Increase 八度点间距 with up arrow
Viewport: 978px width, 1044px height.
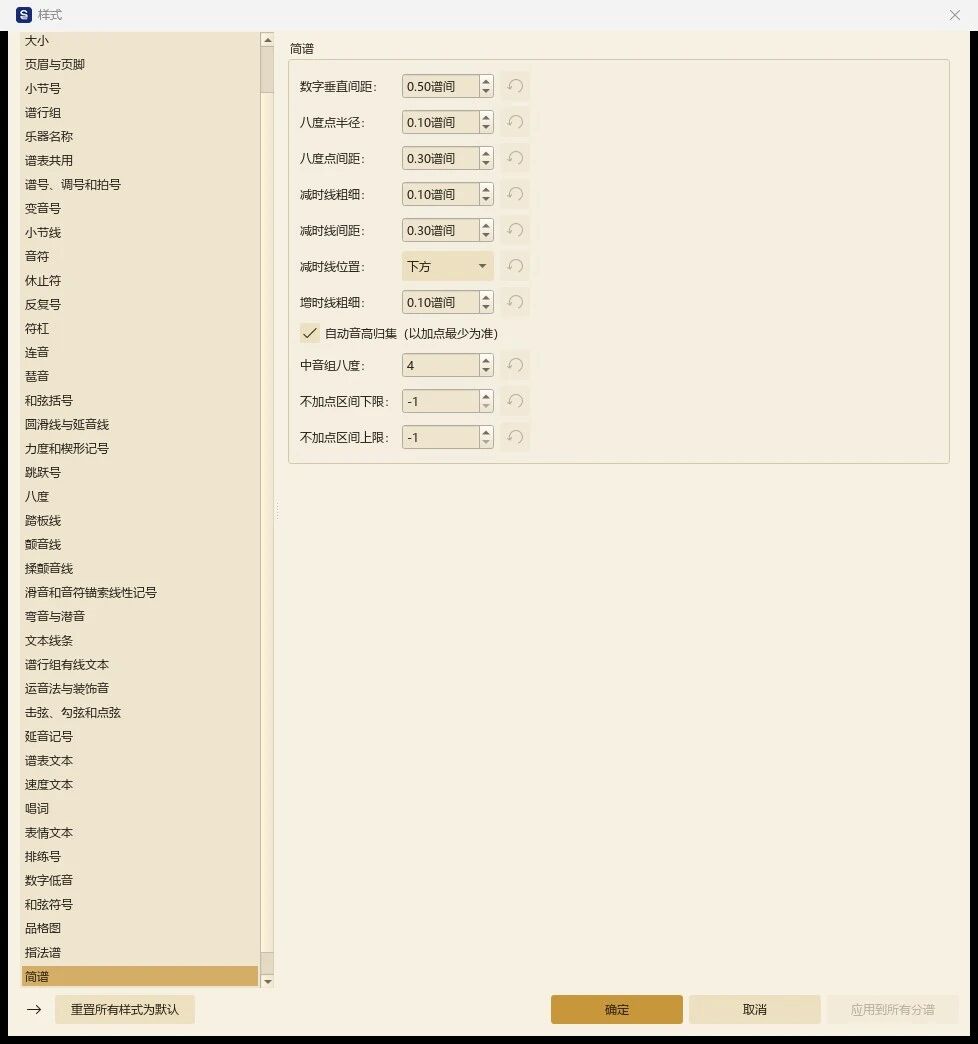pyautogui.click(x=486, y=153)
